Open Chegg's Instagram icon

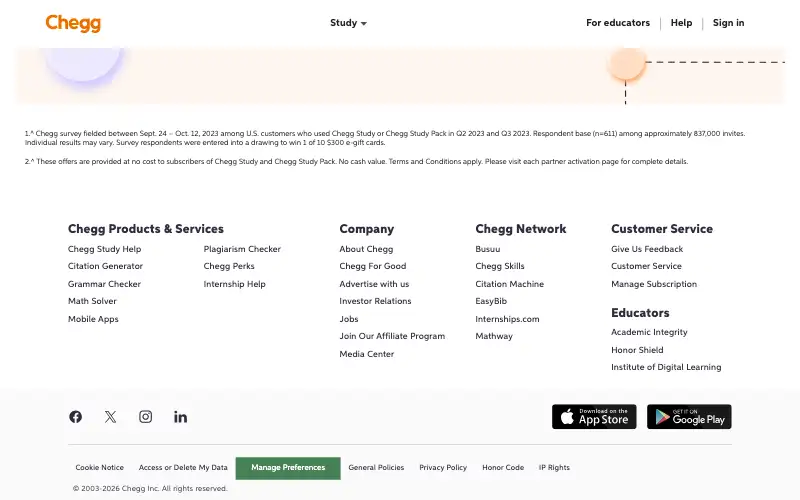point(145,417)
